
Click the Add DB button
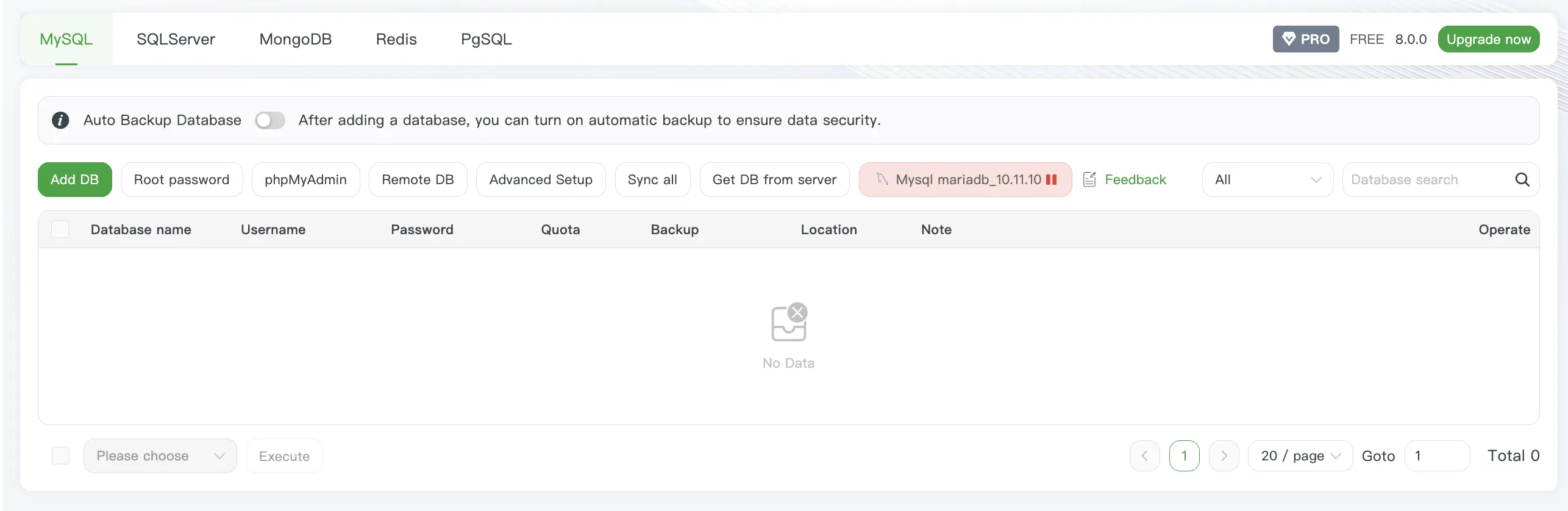(74, 179)
